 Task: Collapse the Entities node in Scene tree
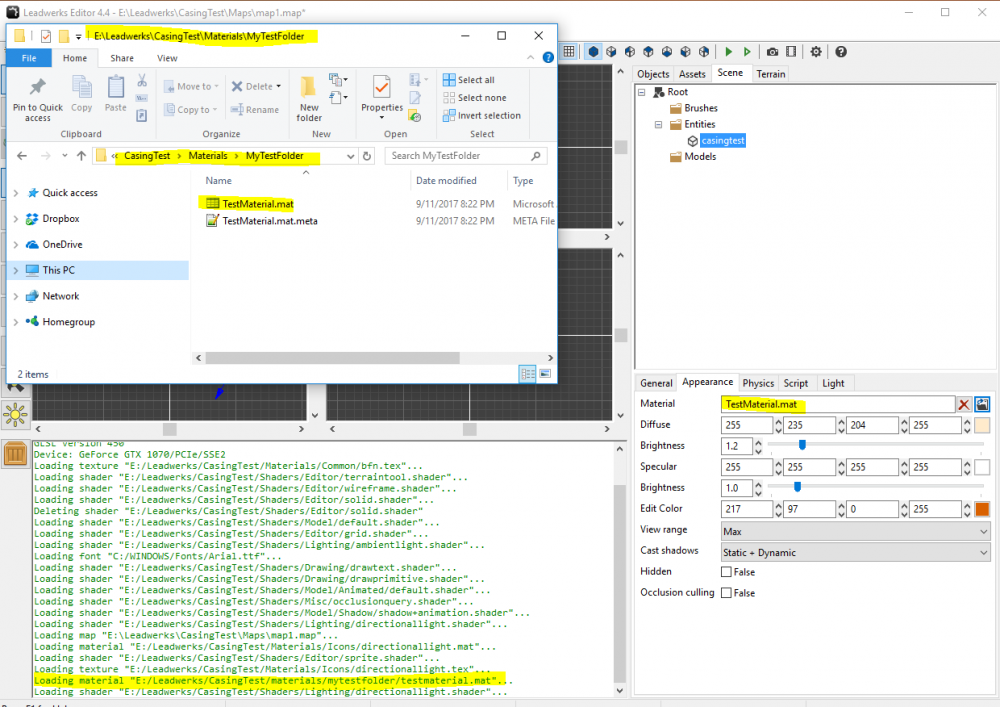(657, 124)
